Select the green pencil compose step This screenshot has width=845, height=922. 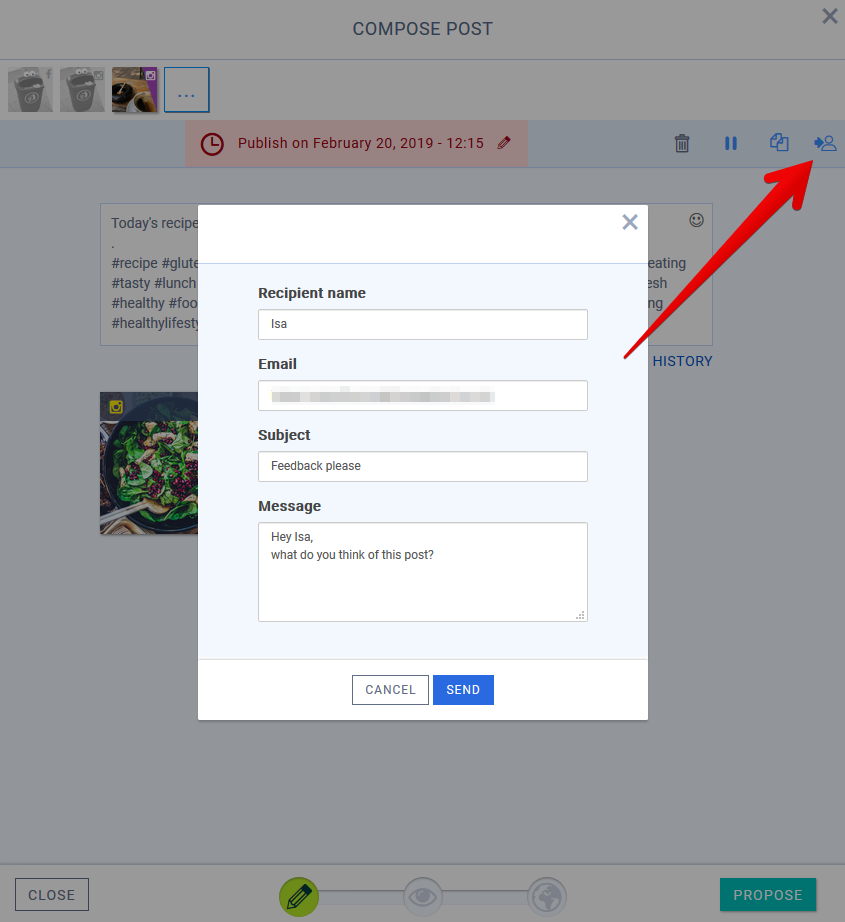coord(298,896)
